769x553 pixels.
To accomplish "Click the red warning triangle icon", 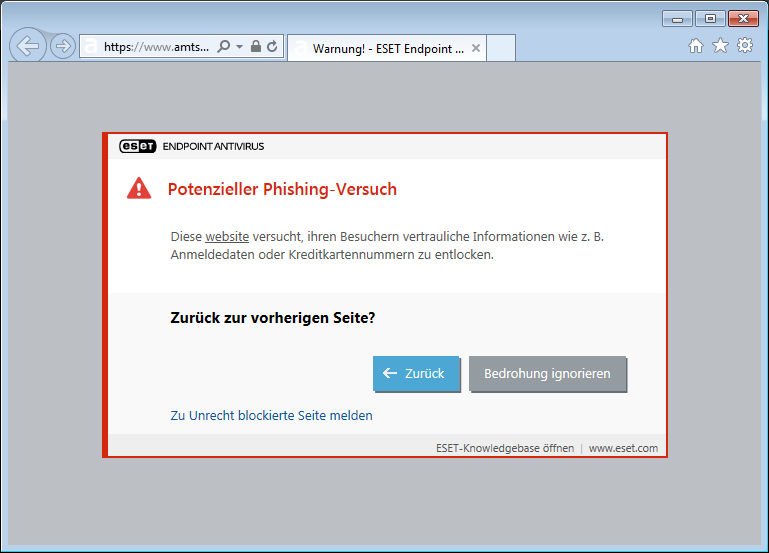I will (139, 188).
